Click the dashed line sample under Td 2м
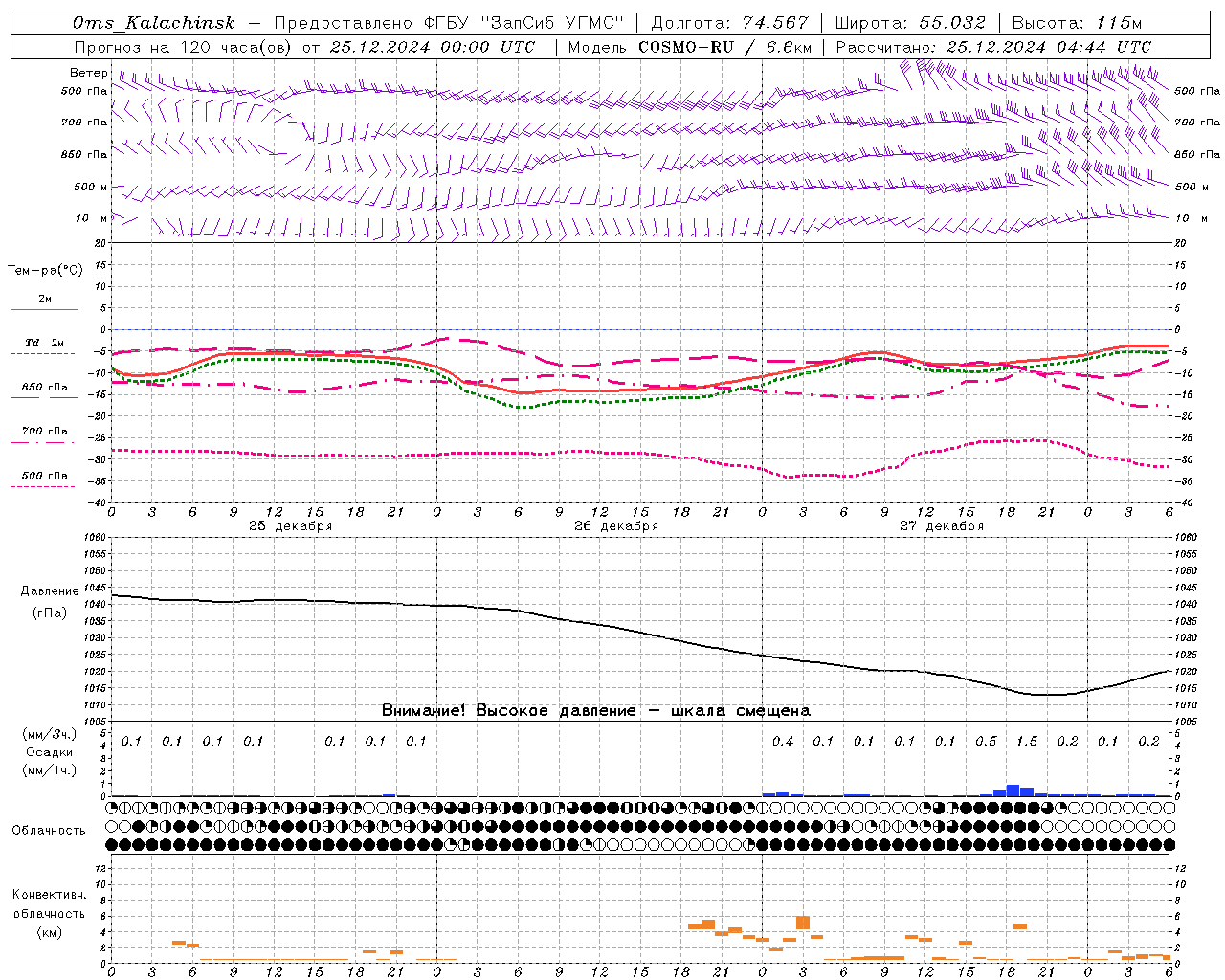This screenshot has width=1225, height=980. [43, 353]
